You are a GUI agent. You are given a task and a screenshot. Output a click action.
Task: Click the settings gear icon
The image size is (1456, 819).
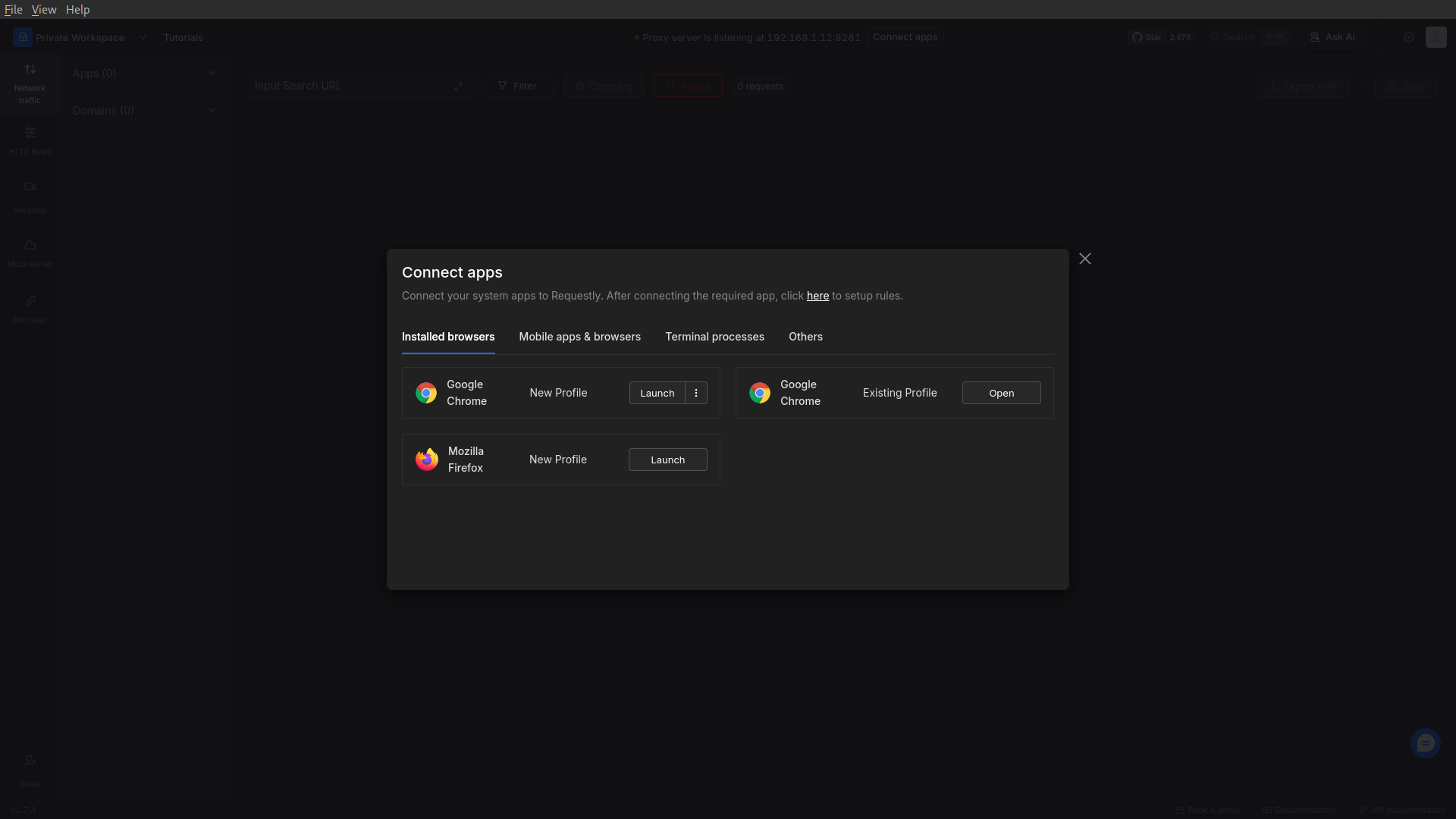point(1409,37)
